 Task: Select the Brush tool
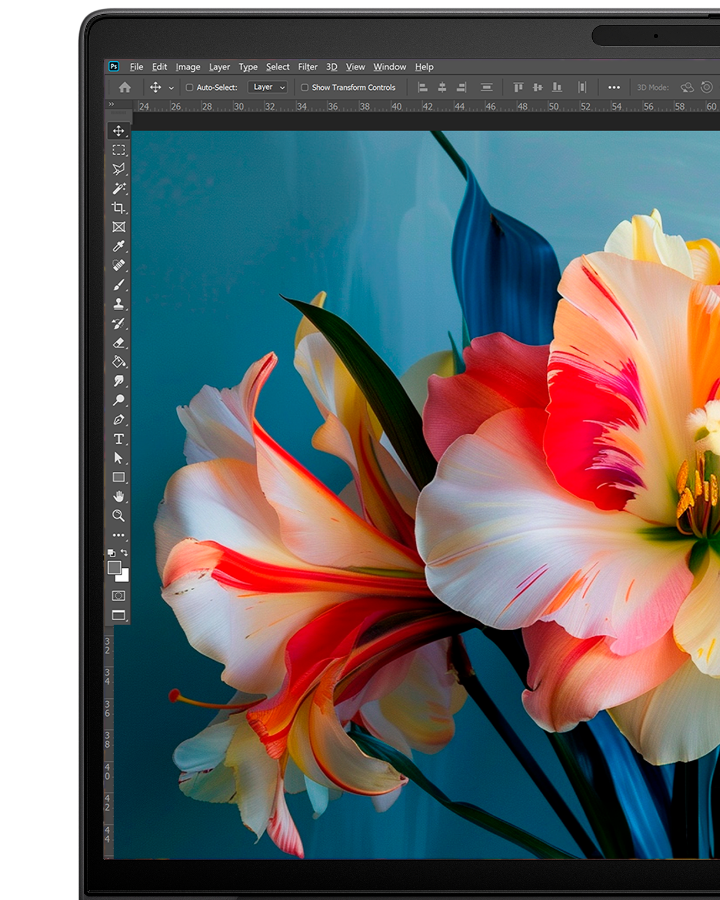[119, 285]
